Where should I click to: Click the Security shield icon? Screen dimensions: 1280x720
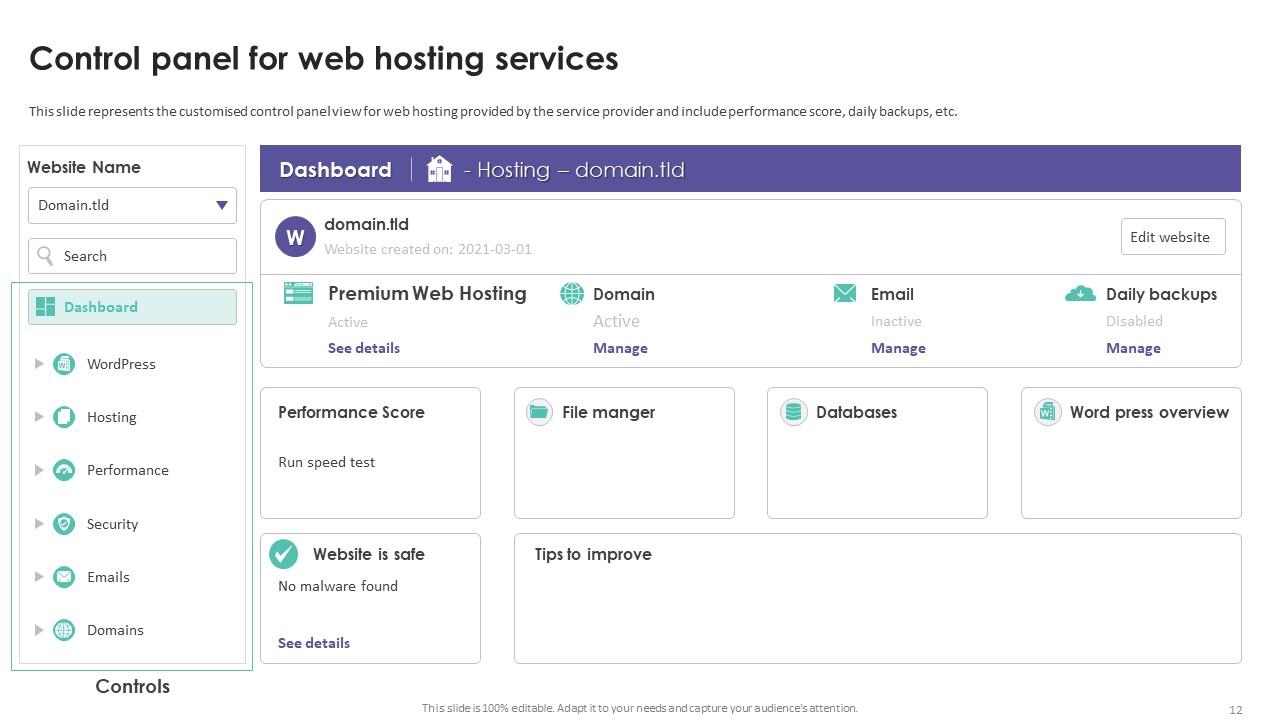coord(64,524)
